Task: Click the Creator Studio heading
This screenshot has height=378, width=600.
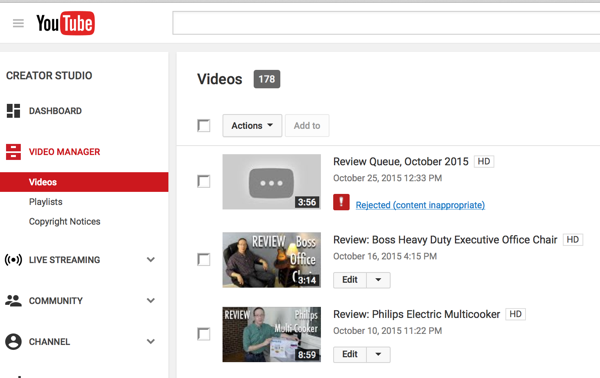Action: 49,75
